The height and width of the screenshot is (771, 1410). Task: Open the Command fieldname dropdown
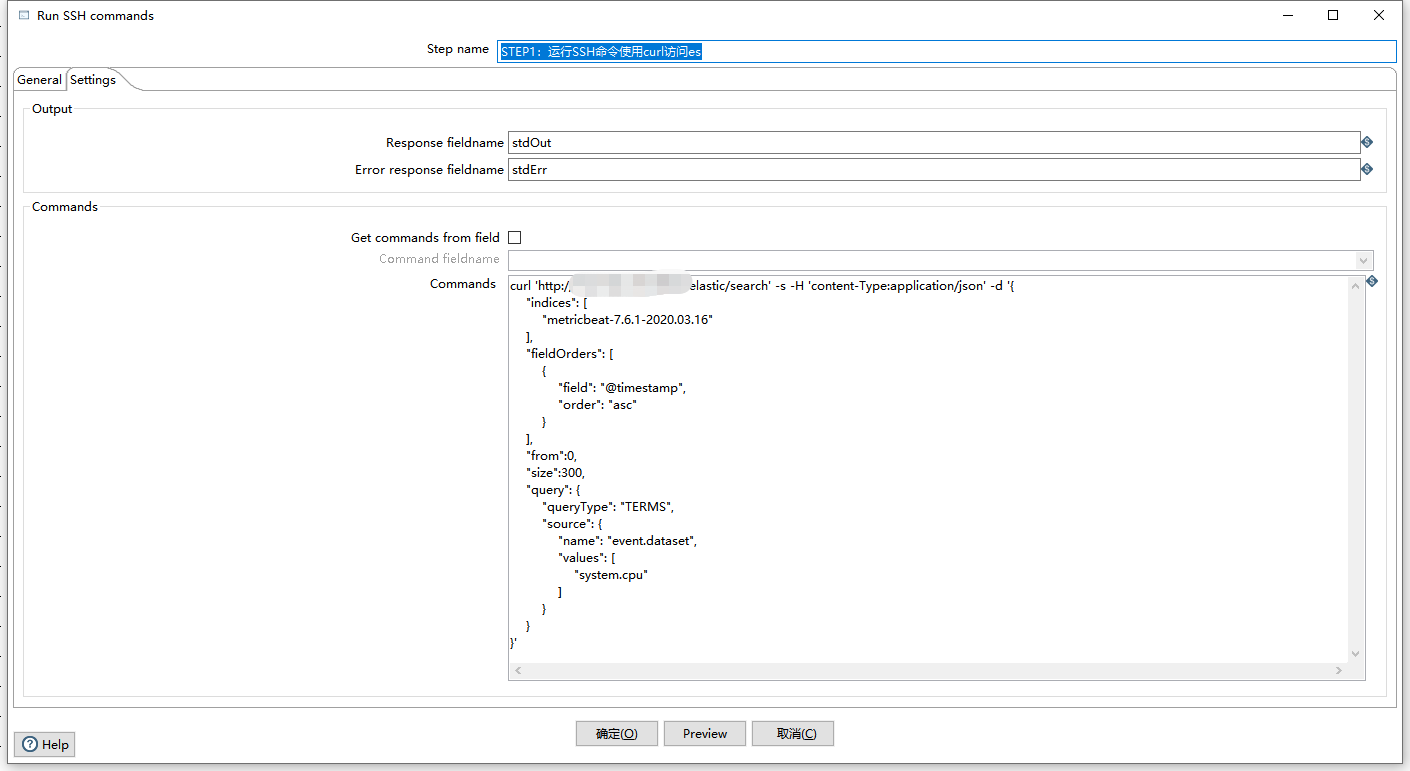[x=1363, y=260]
